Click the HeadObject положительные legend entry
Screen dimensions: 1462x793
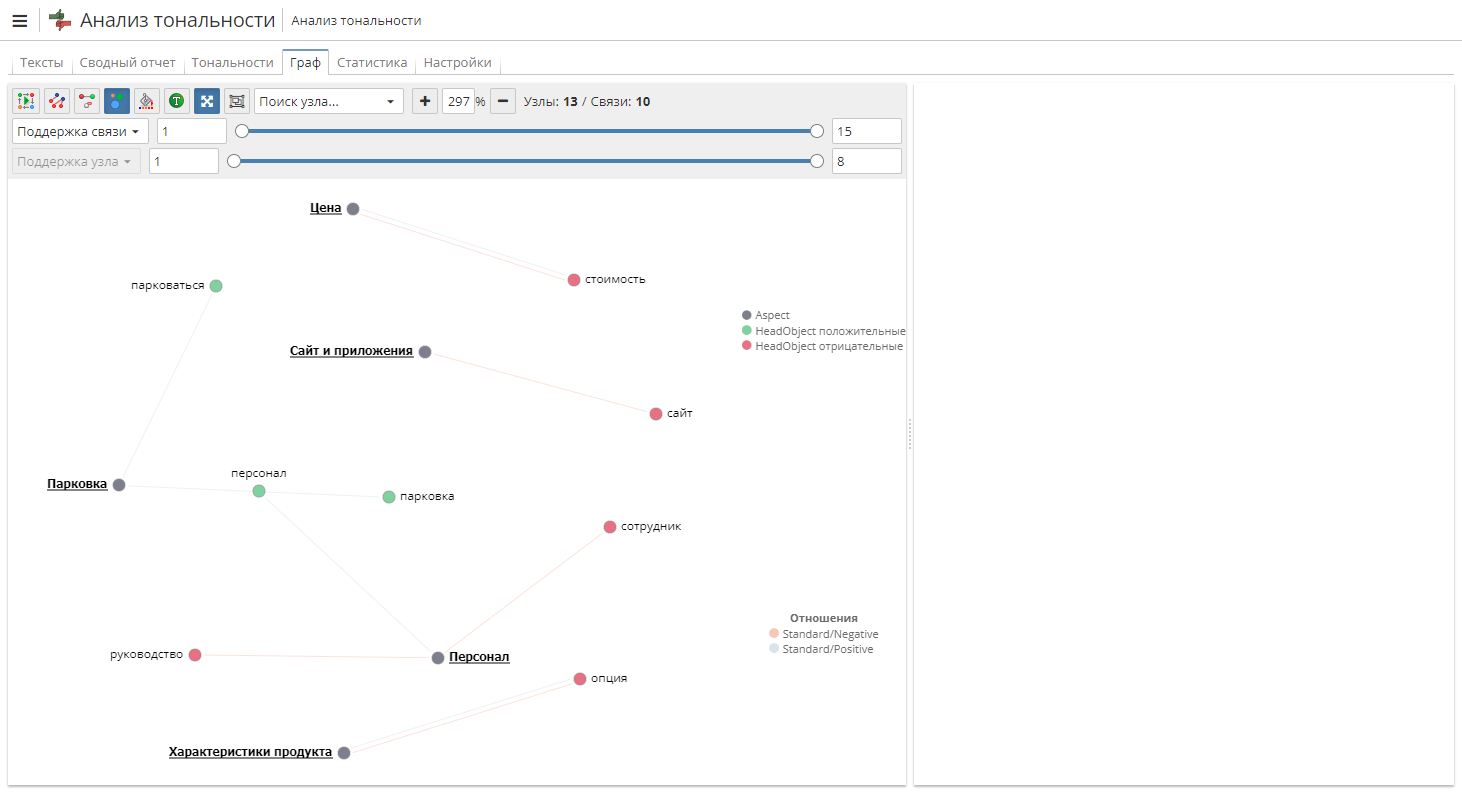click(x=823, y=331)
